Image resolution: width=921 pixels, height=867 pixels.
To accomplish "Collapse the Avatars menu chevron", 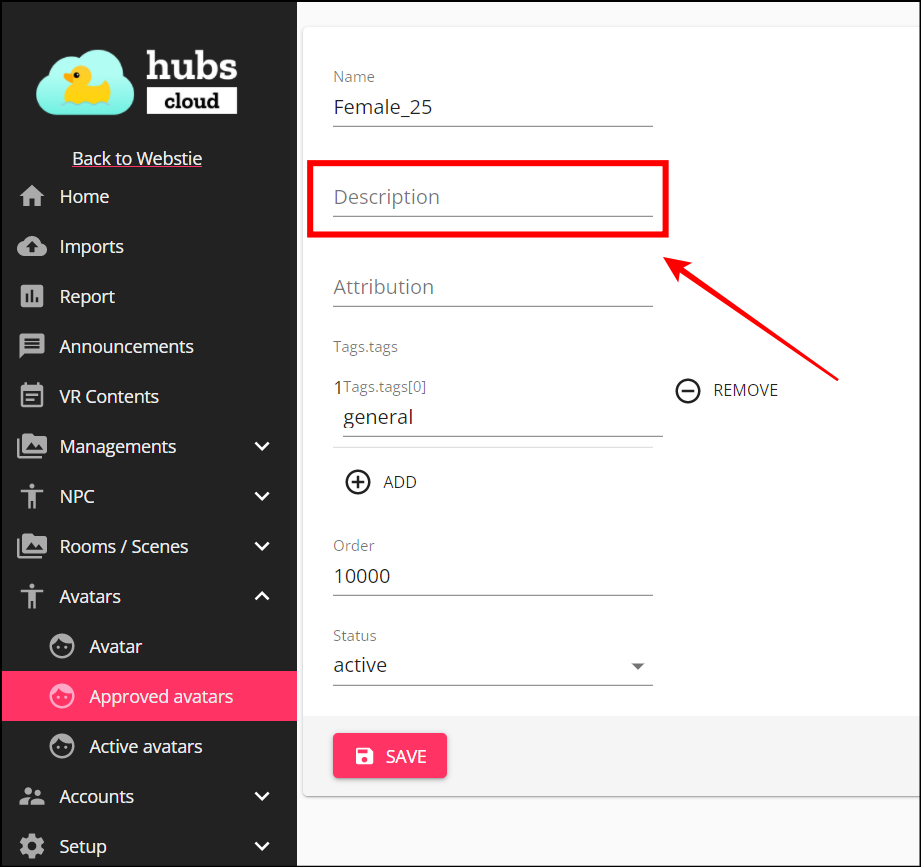I will coord(262,596).
